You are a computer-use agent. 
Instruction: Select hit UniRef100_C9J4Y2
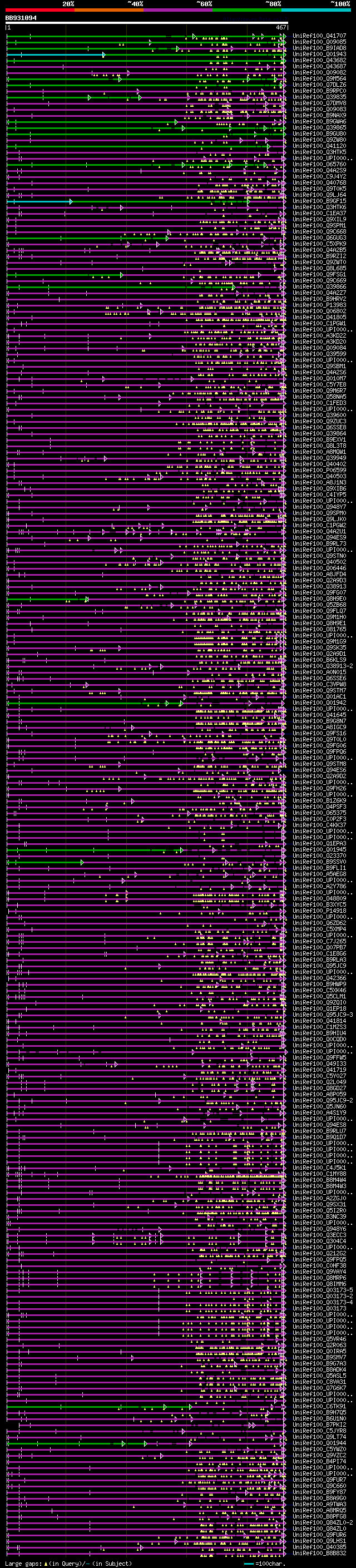pos(319,176)
